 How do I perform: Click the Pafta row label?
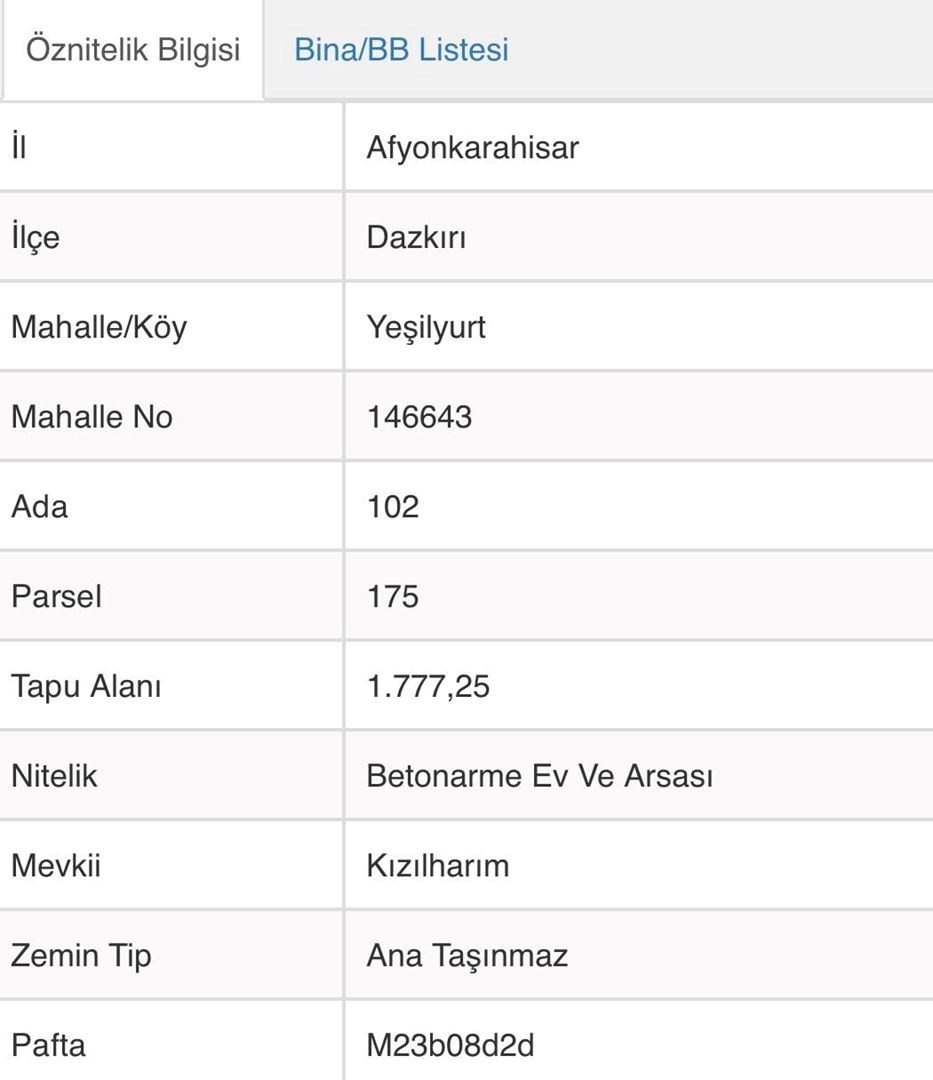[x=48, y=1045]
